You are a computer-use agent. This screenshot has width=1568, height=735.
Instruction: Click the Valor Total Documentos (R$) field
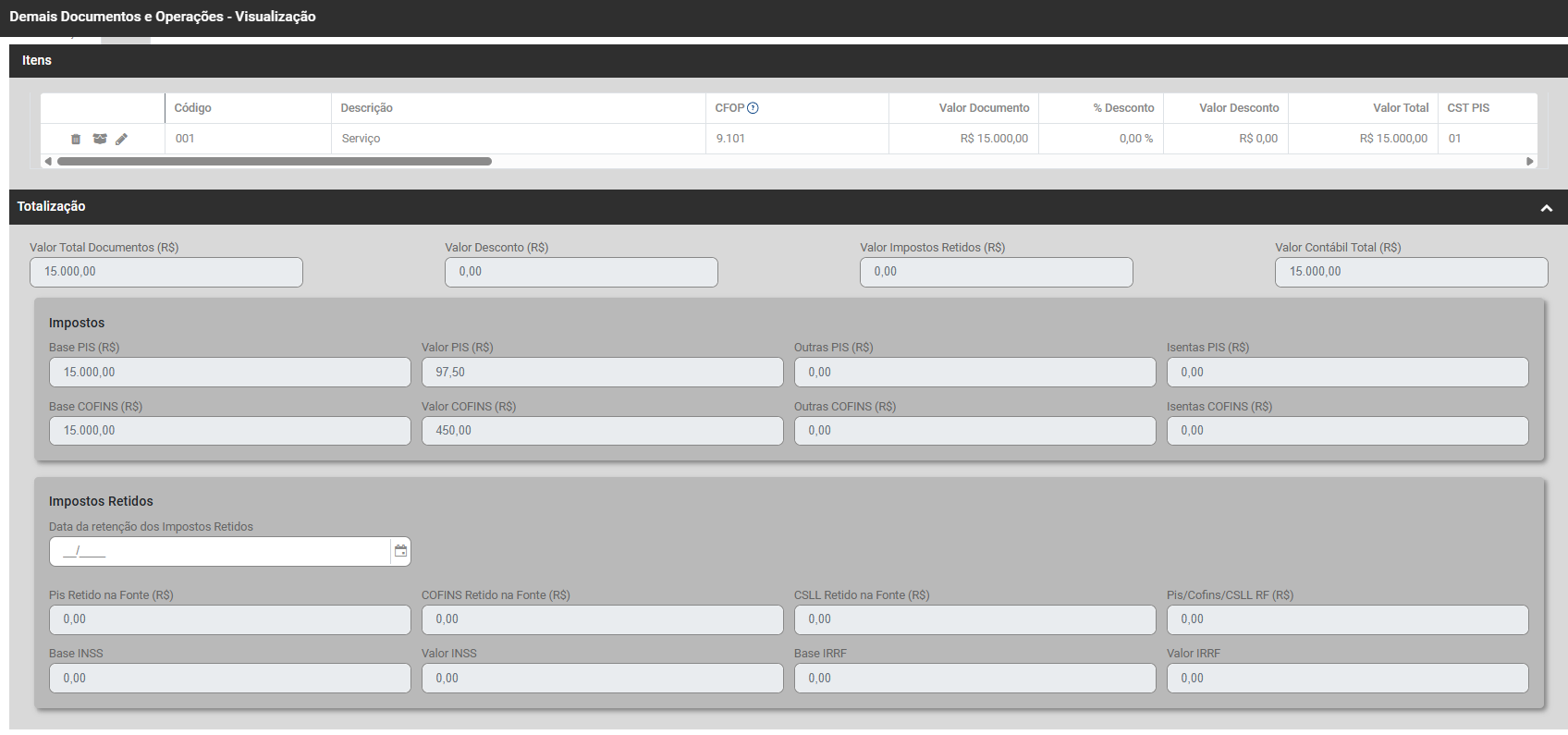(166, 272)
